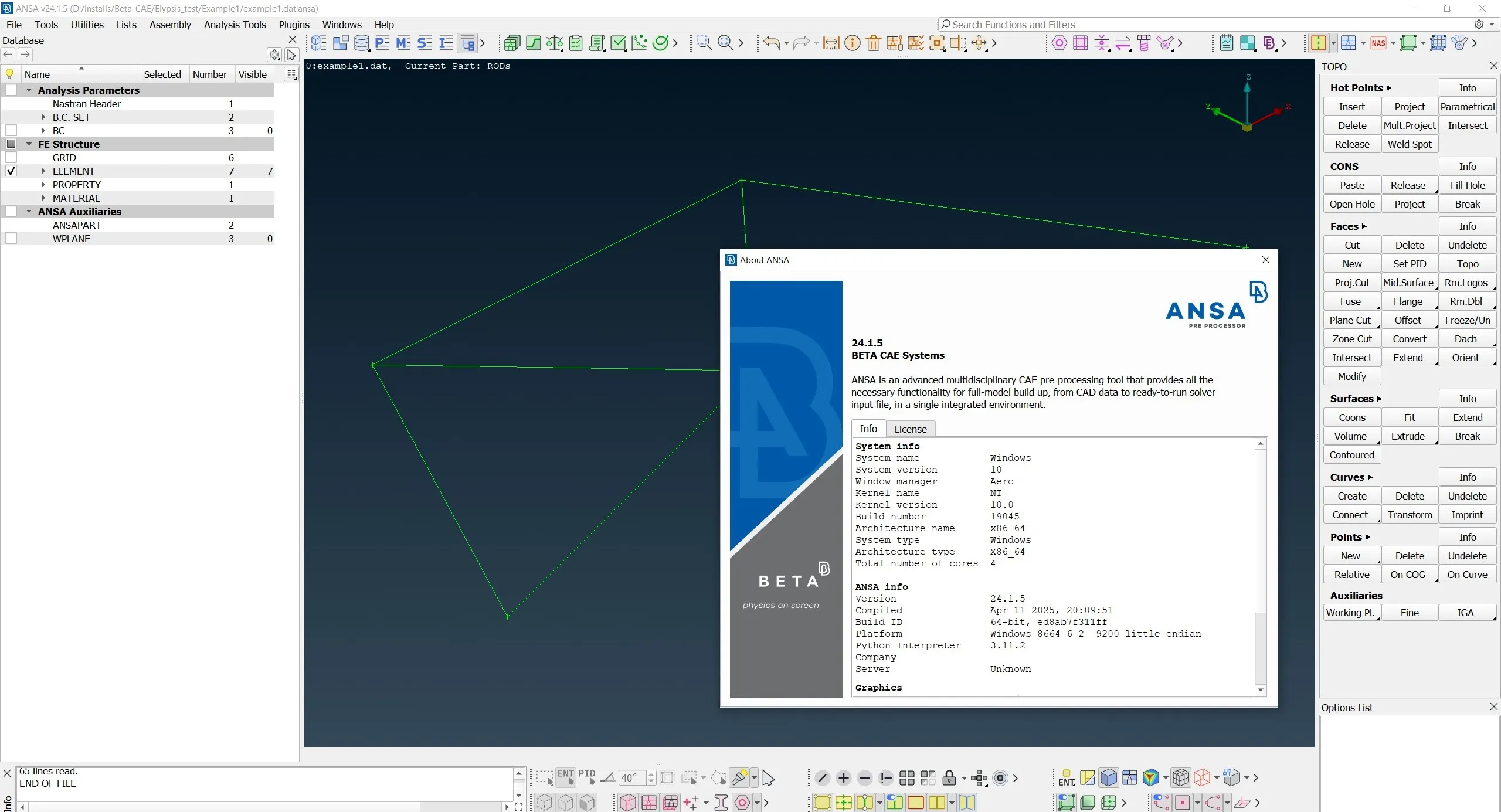Click the light bulb visibility column header

9,74
